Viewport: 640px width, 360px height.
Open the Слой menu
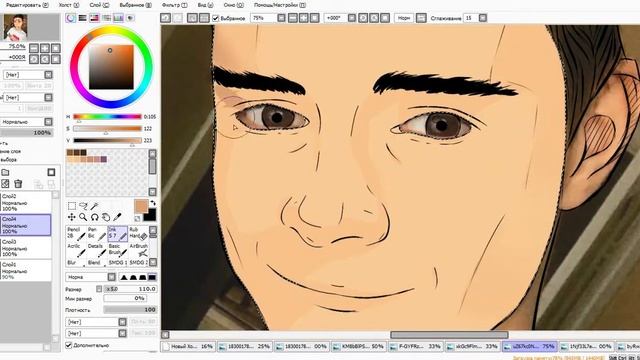[99, 5]
